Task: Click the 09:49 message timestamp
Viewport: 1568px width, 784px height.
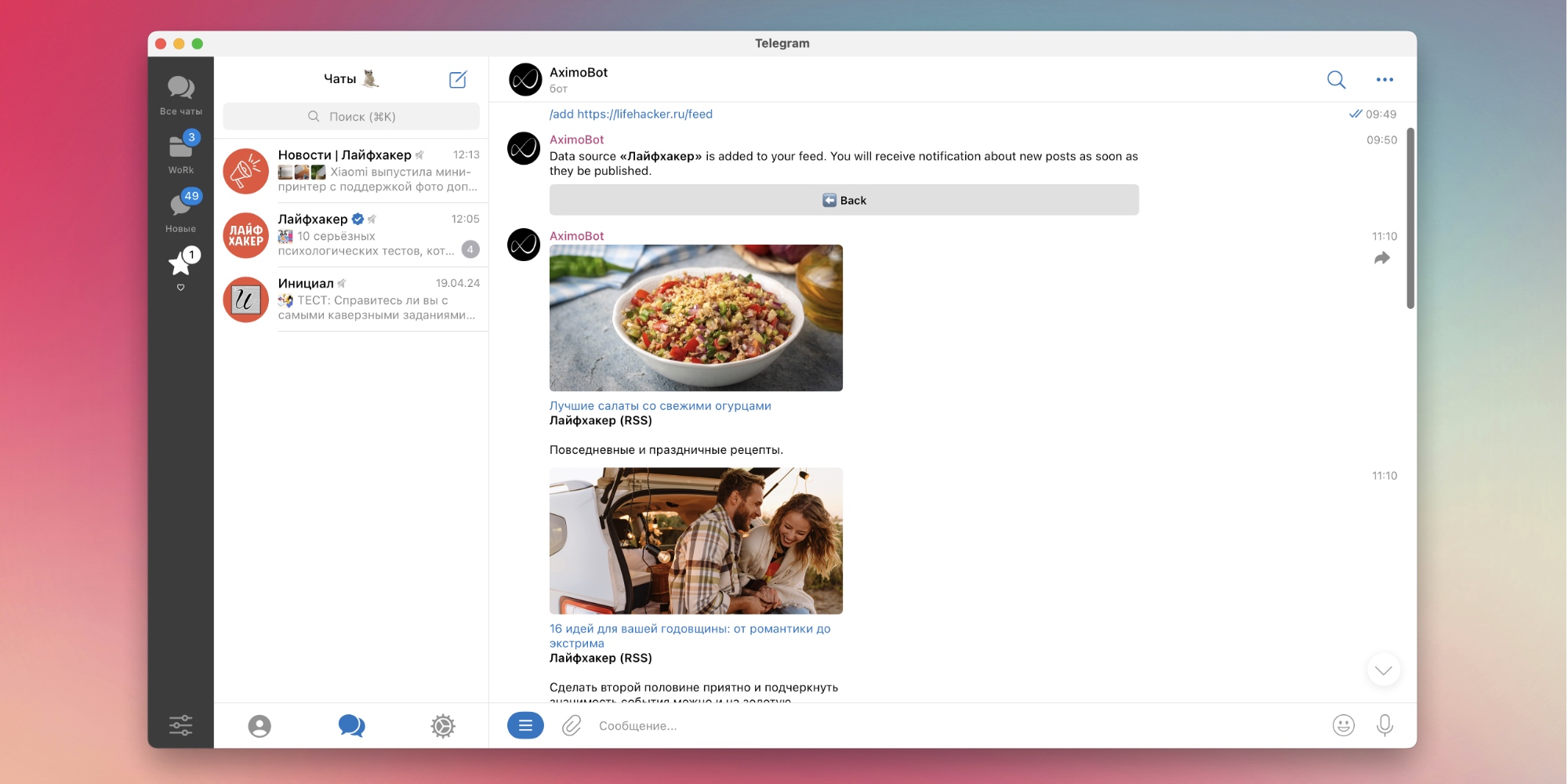Action: click(1381, 114)
